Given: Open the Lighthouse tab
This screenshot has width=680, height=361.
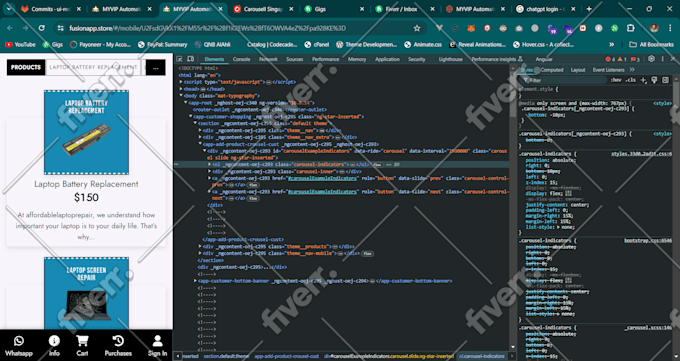Looking at the screenshot, I should 451,59.
